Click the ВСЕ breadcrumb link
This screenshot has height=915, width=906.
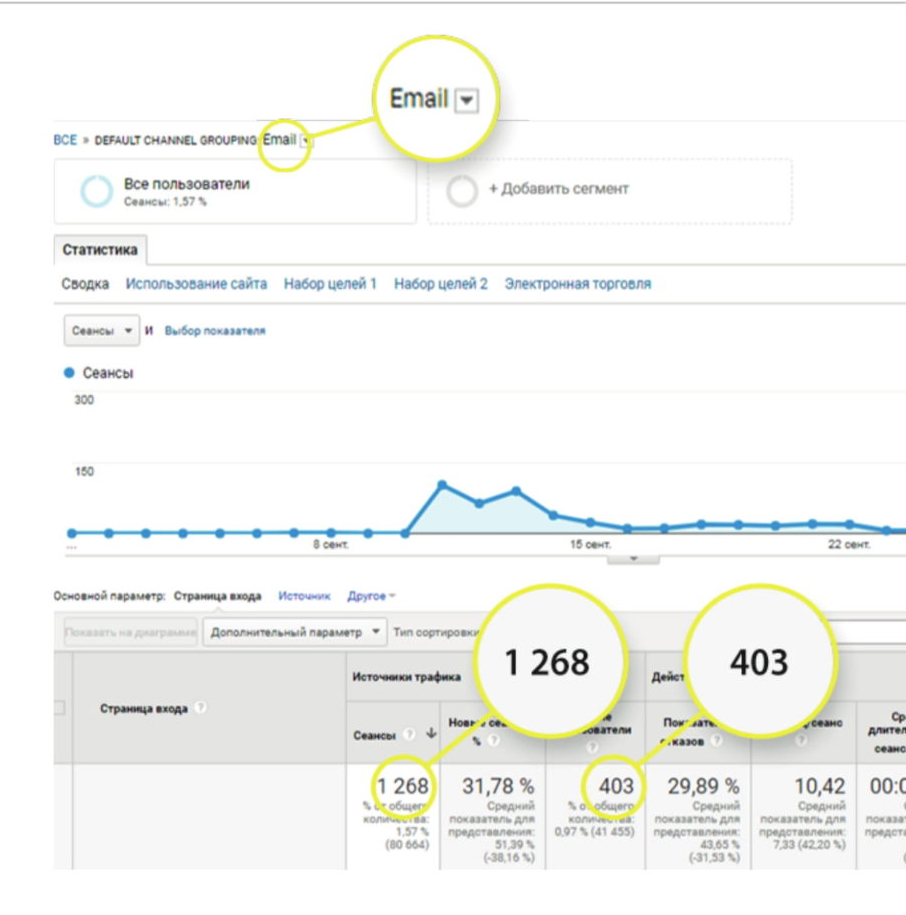65,140
